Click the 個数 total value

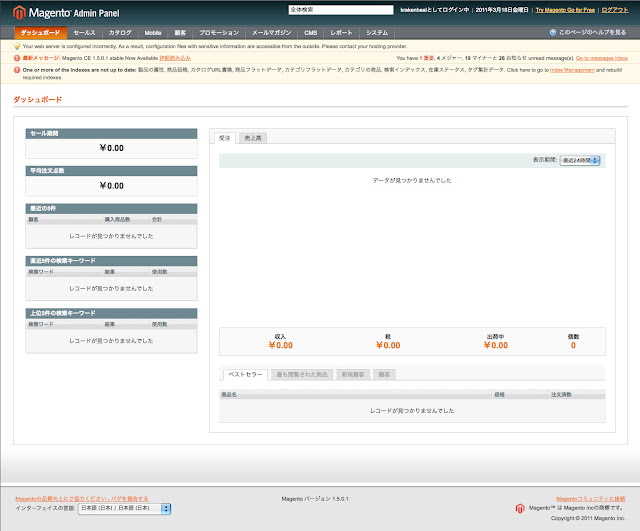point(573,345)
